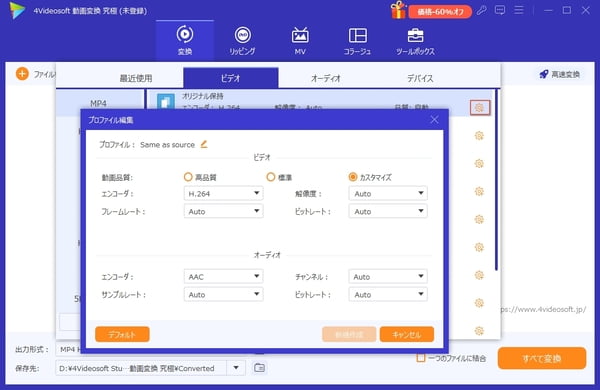Open the hamburger menu icon
This screenshot has width=600, height=390.
518,10
